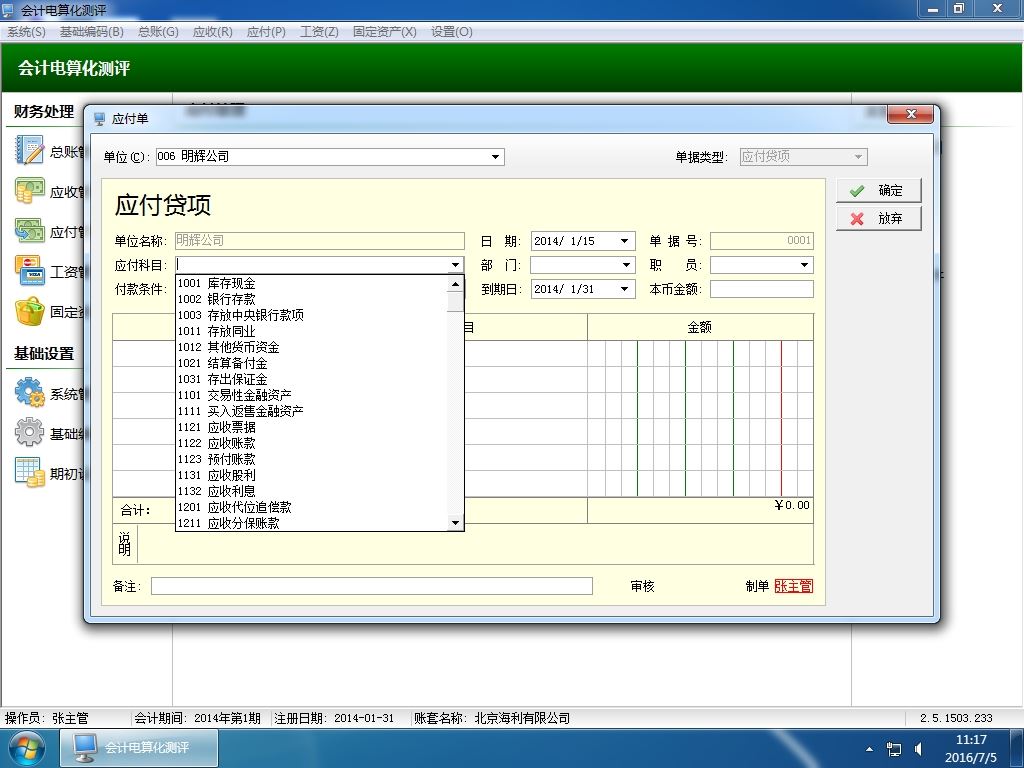Open the 基础编码(B) menu

[x=91, y=31]
